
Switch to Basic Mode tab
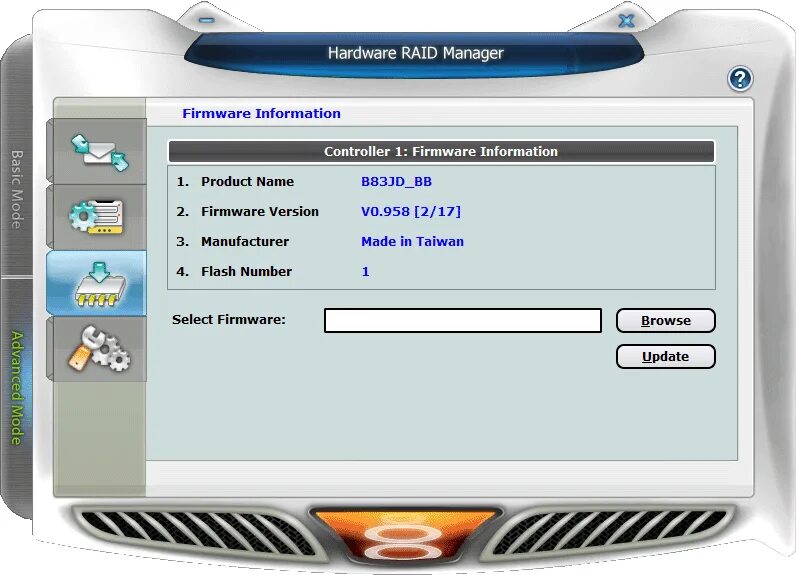pos(17,189)
